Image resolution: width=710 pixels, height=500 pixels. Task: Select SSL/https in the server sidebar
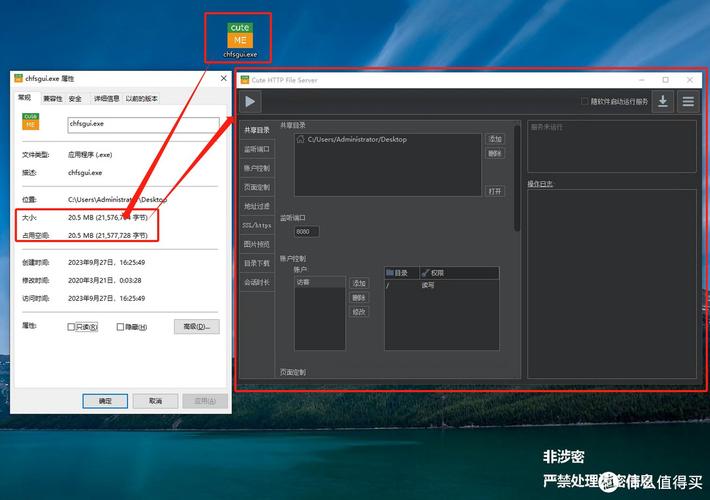257,225
